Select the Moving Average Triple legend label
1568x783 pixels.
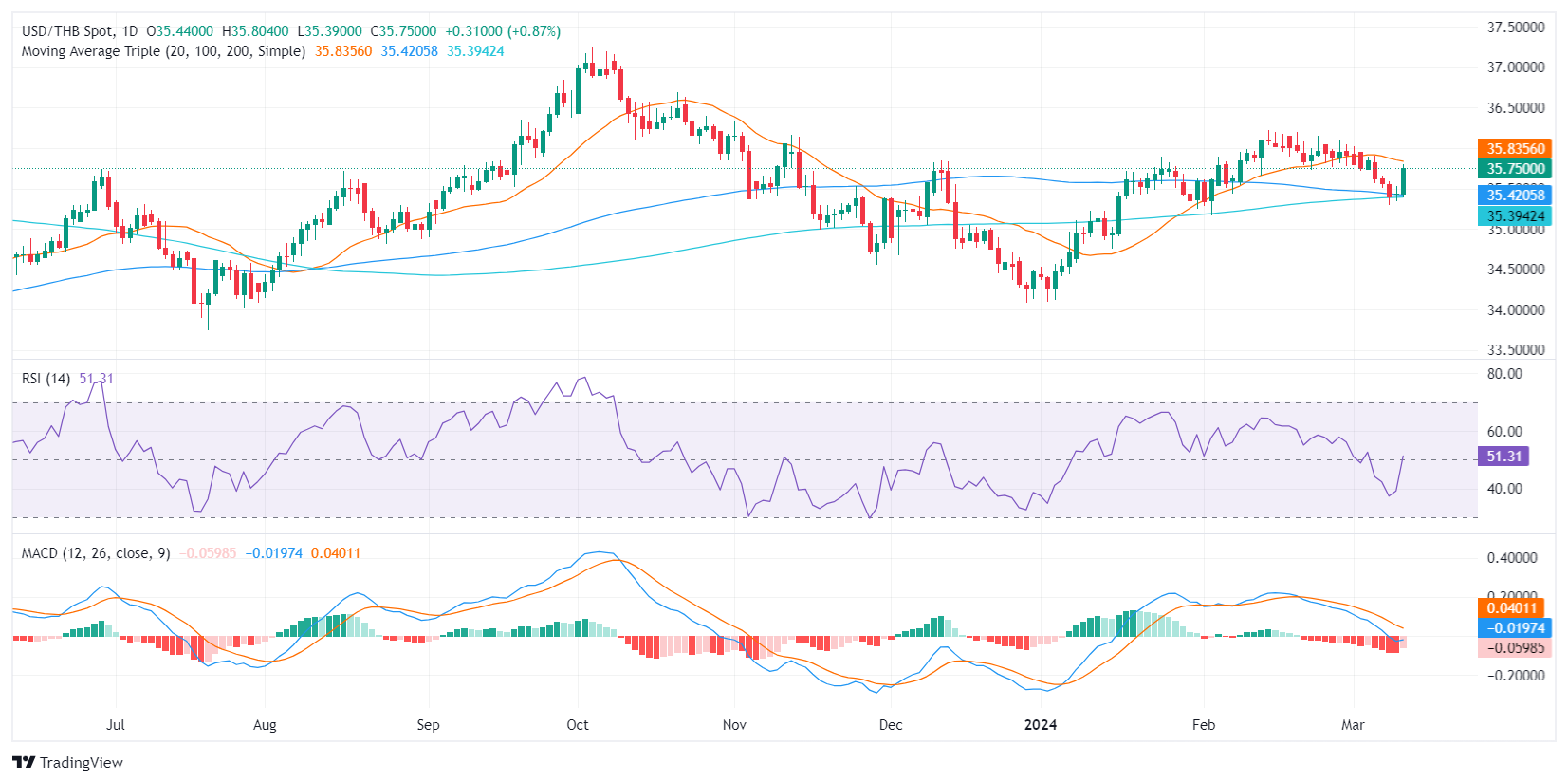(x=163, y=51)
